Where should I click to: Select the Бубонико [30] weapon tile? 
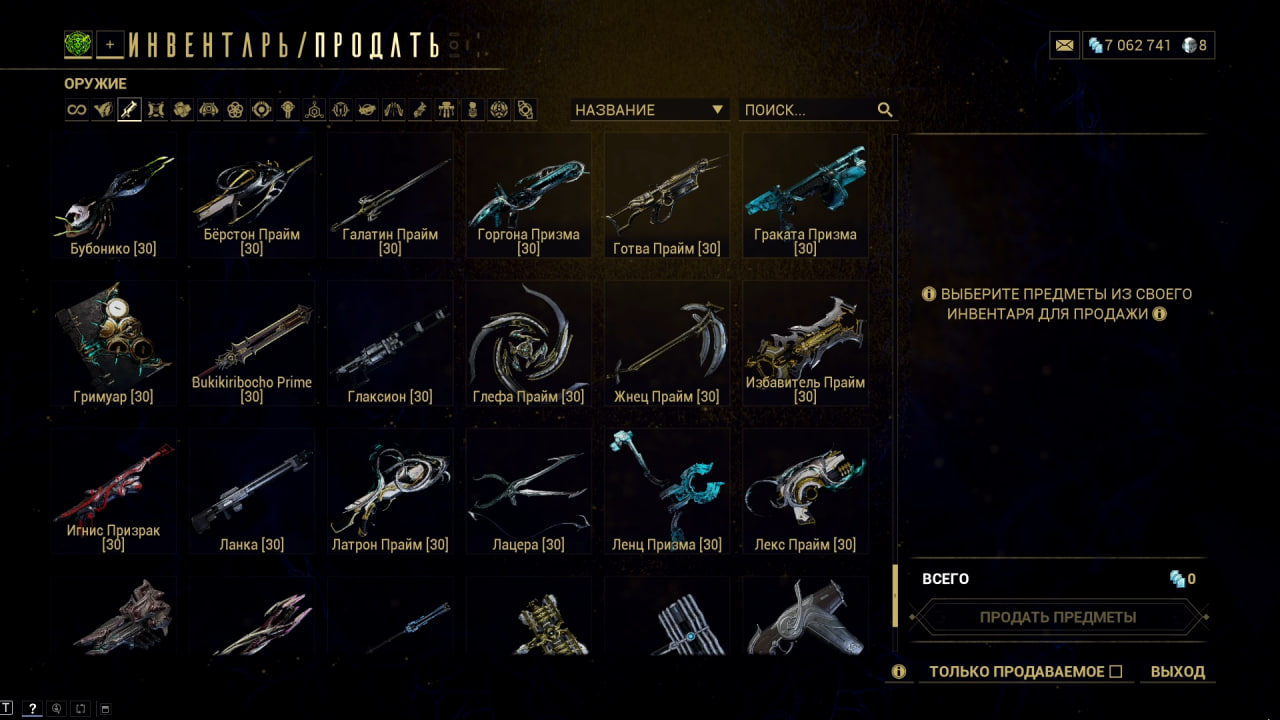[114, 196]
